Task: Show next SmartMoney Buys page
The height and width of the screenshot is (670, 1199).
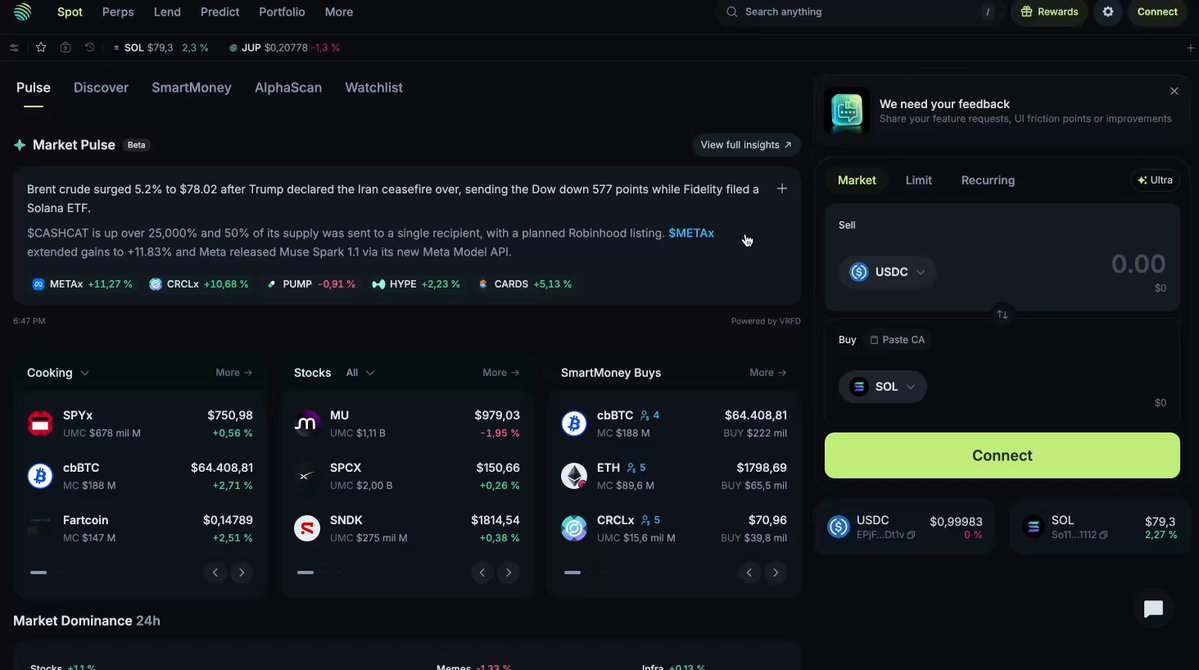Action: [x=775, y=572]
